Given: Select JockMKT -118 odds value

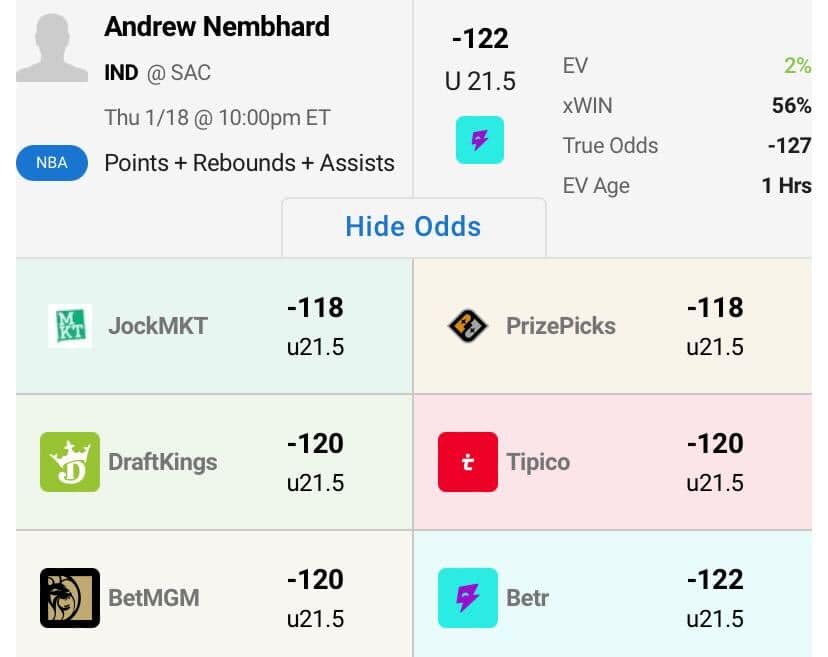Looking at the screenshot, I should coord(315,307).
